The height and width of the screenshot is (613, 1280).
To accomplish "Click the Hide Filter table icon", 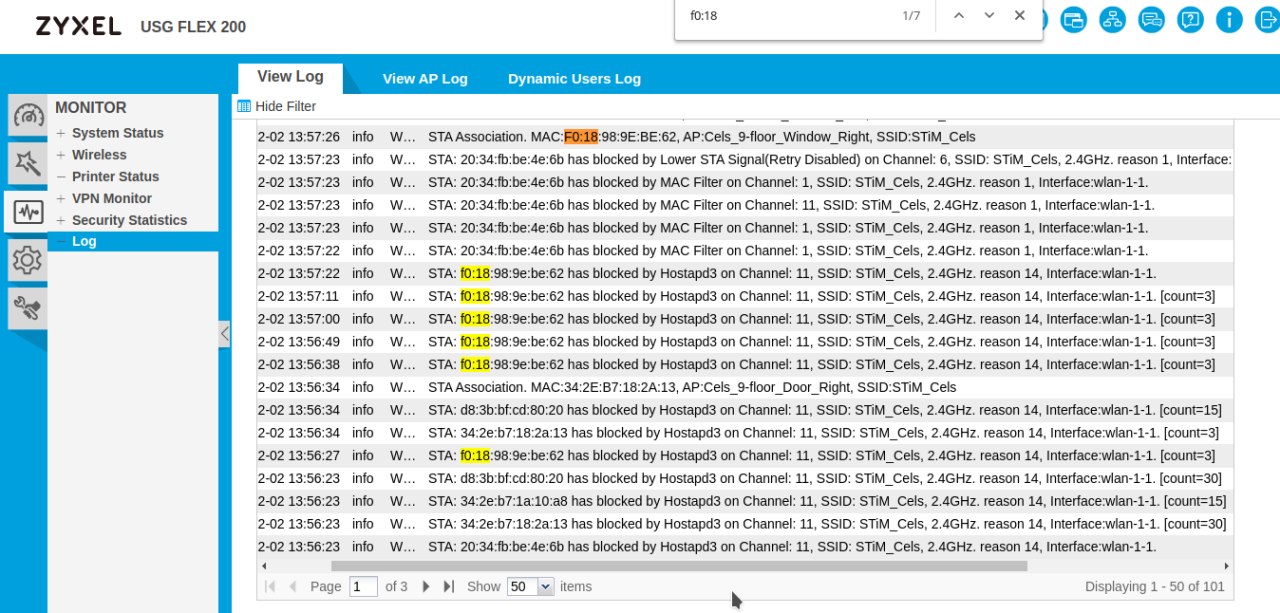I will (244, 106).
